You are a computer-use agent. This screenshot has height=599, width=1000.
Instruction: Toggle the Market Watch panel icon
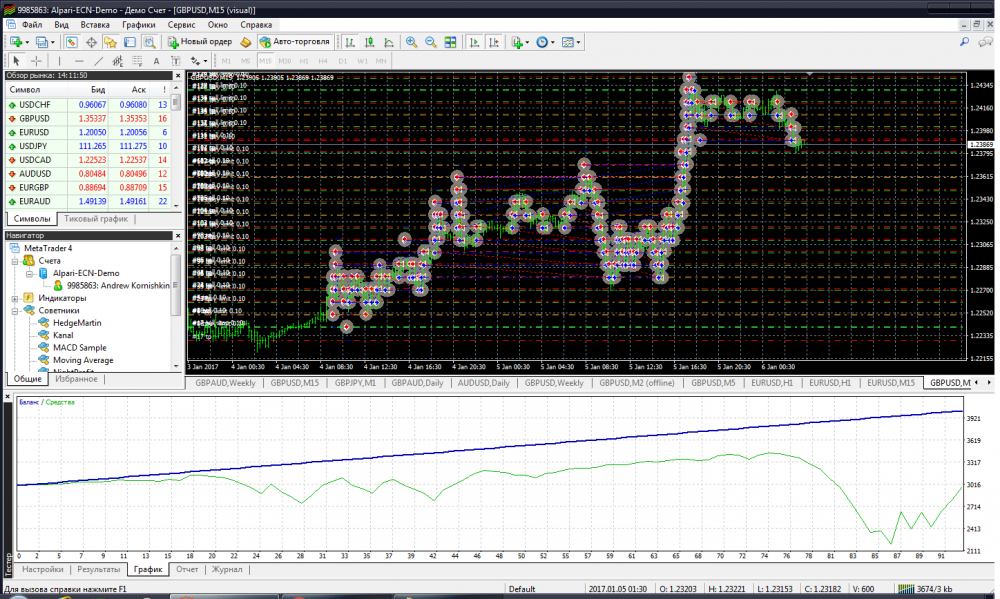71,42
